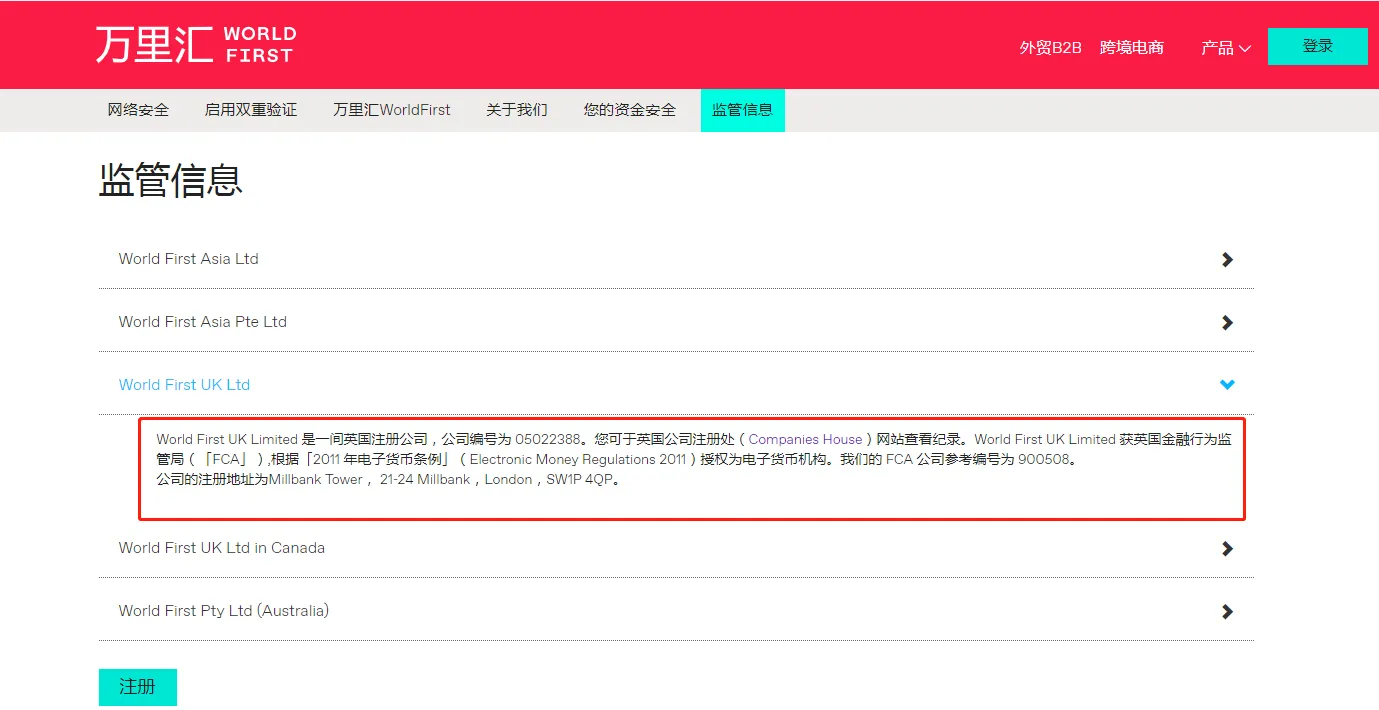Click the World First Pty Ltd (Australia) title
The image size is (1379, 710).
(x=224, y=610)
